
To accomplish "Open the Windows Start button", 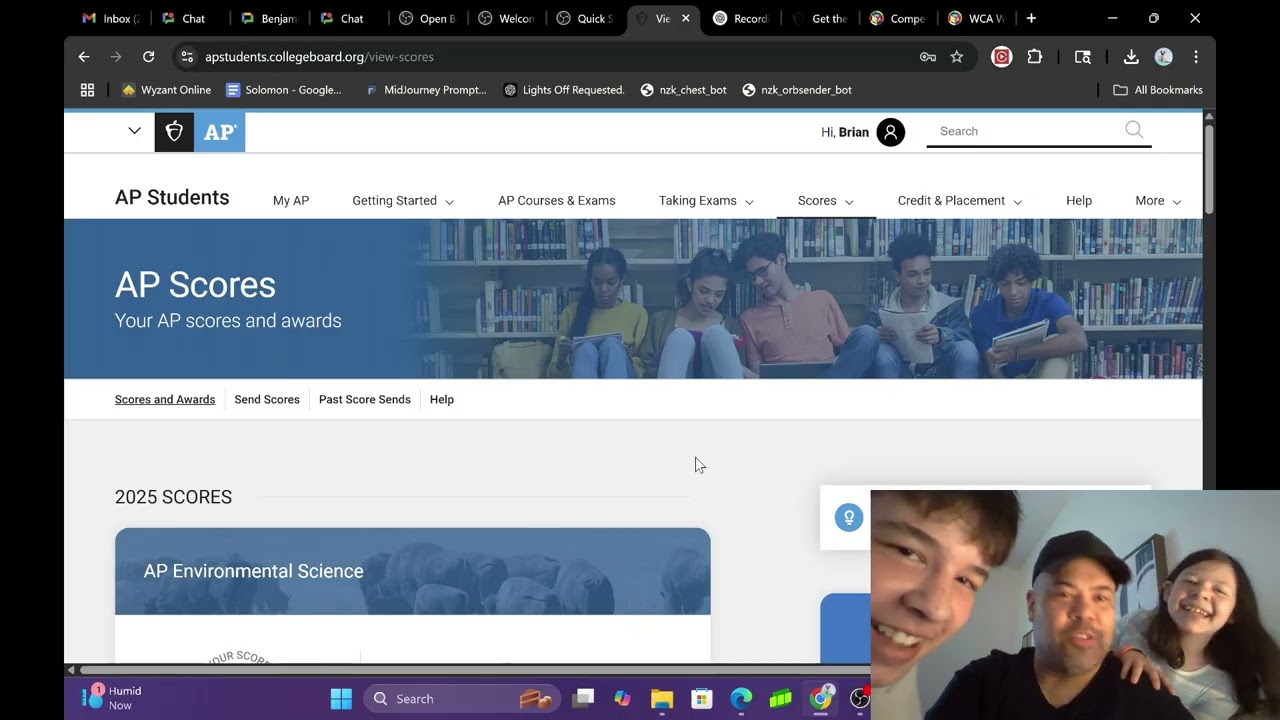I will point(341,698).
